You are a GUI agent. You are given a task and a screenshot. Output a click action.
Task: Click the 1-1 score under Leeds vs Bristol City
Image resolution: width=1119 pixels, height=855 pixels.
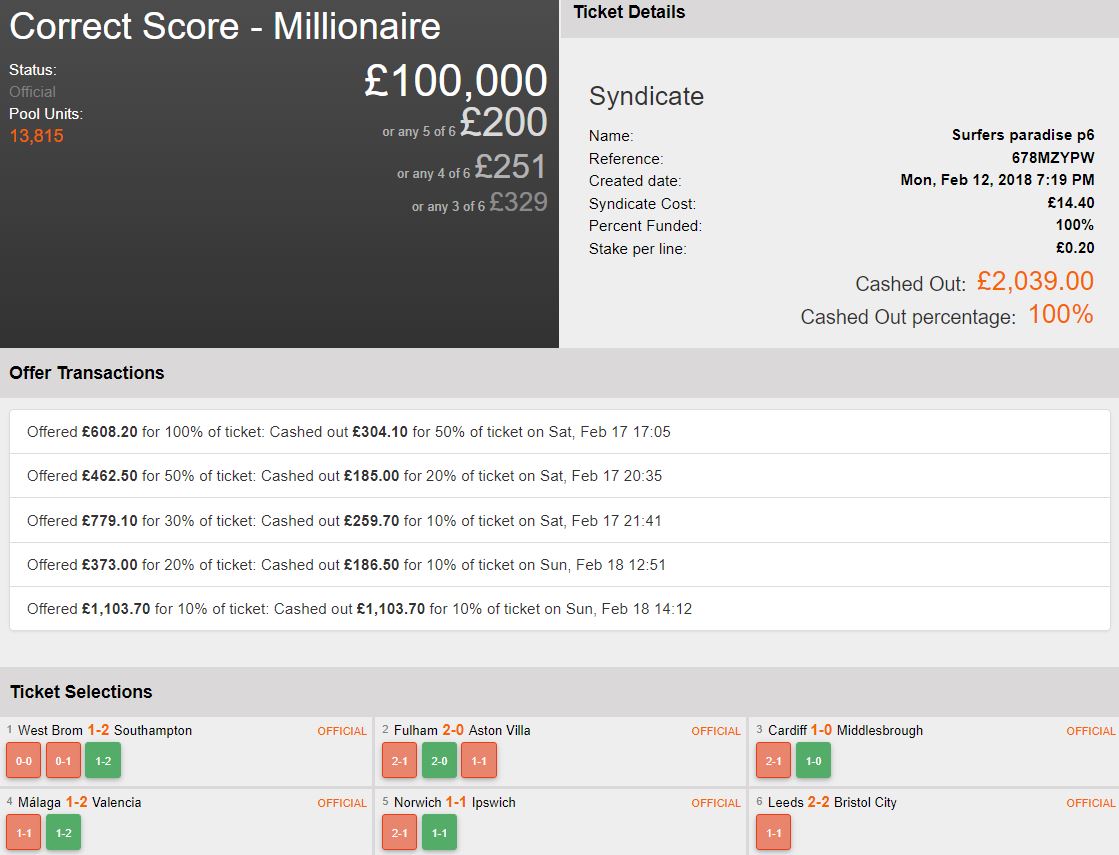(773, 833)
